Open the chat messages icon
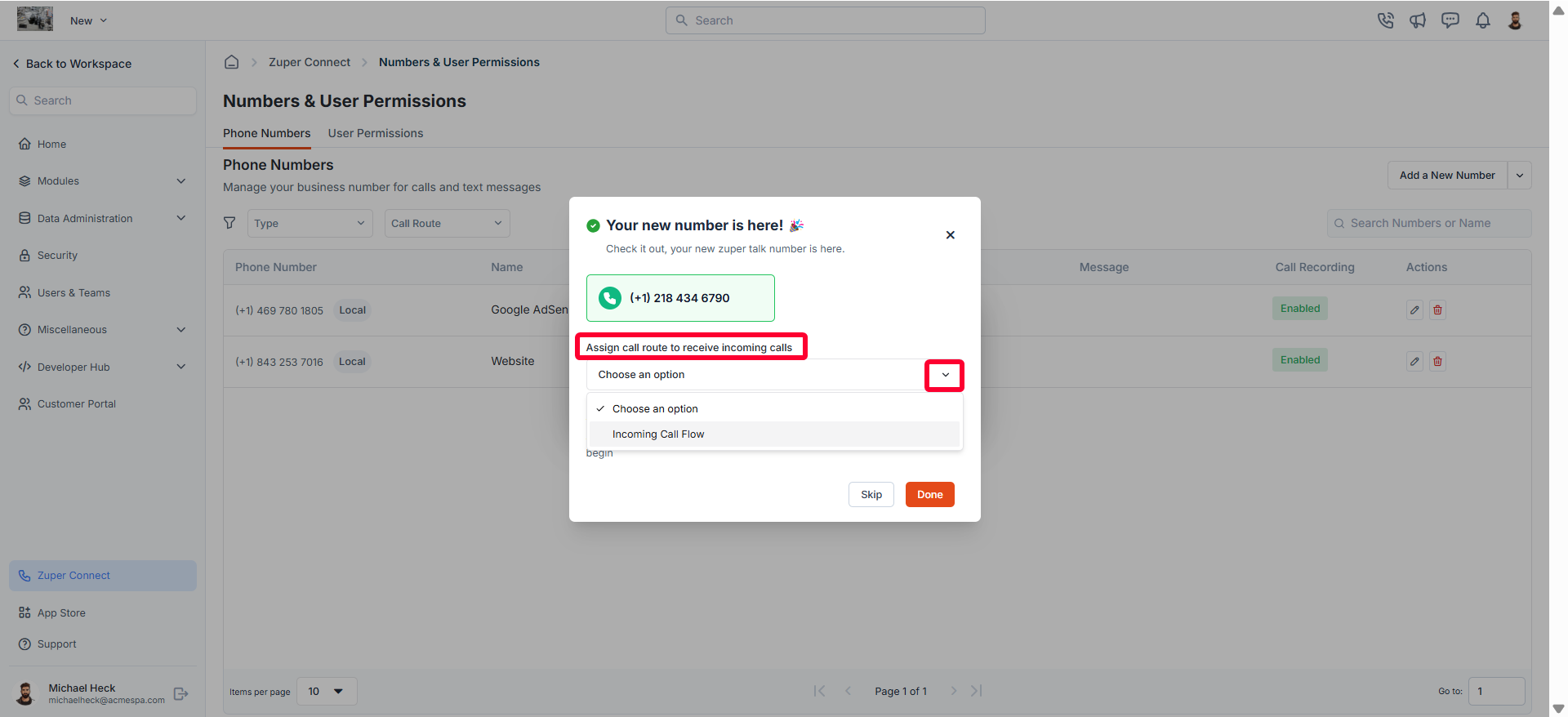 coord(1450,20)
